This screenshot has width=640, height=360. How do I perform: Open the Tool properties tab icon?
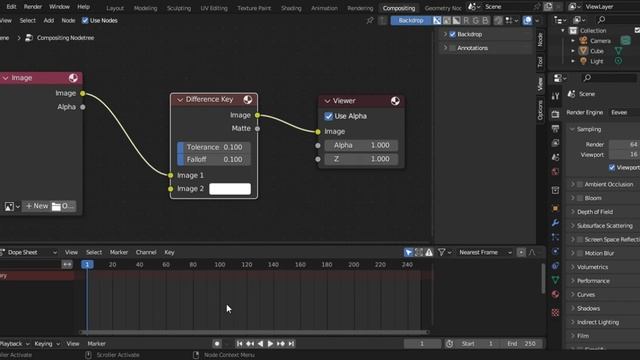point(555,96)
